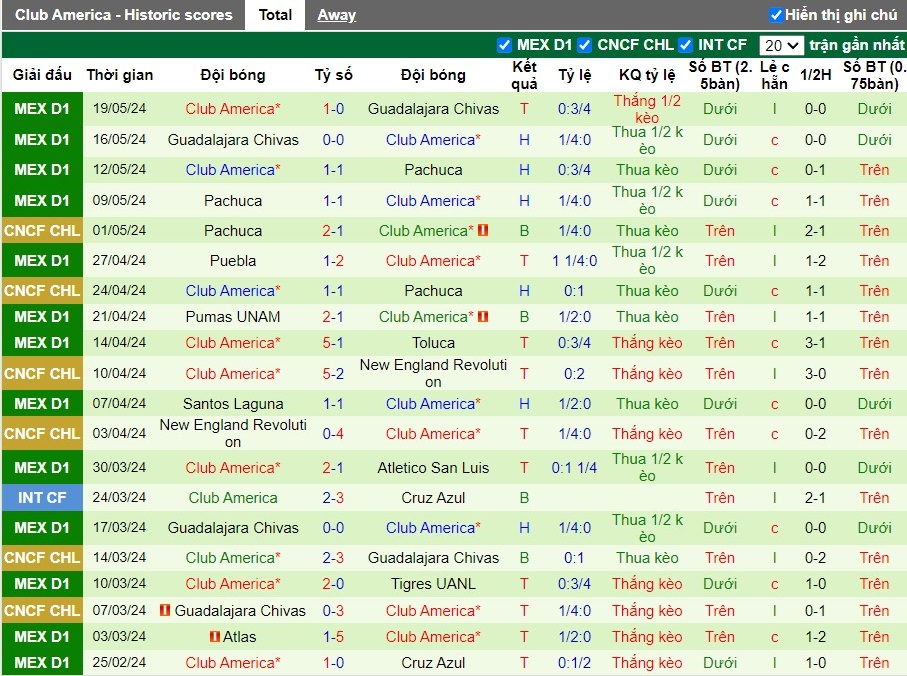Open Atletico San Luis team link
907x676 pixels.
433,467
